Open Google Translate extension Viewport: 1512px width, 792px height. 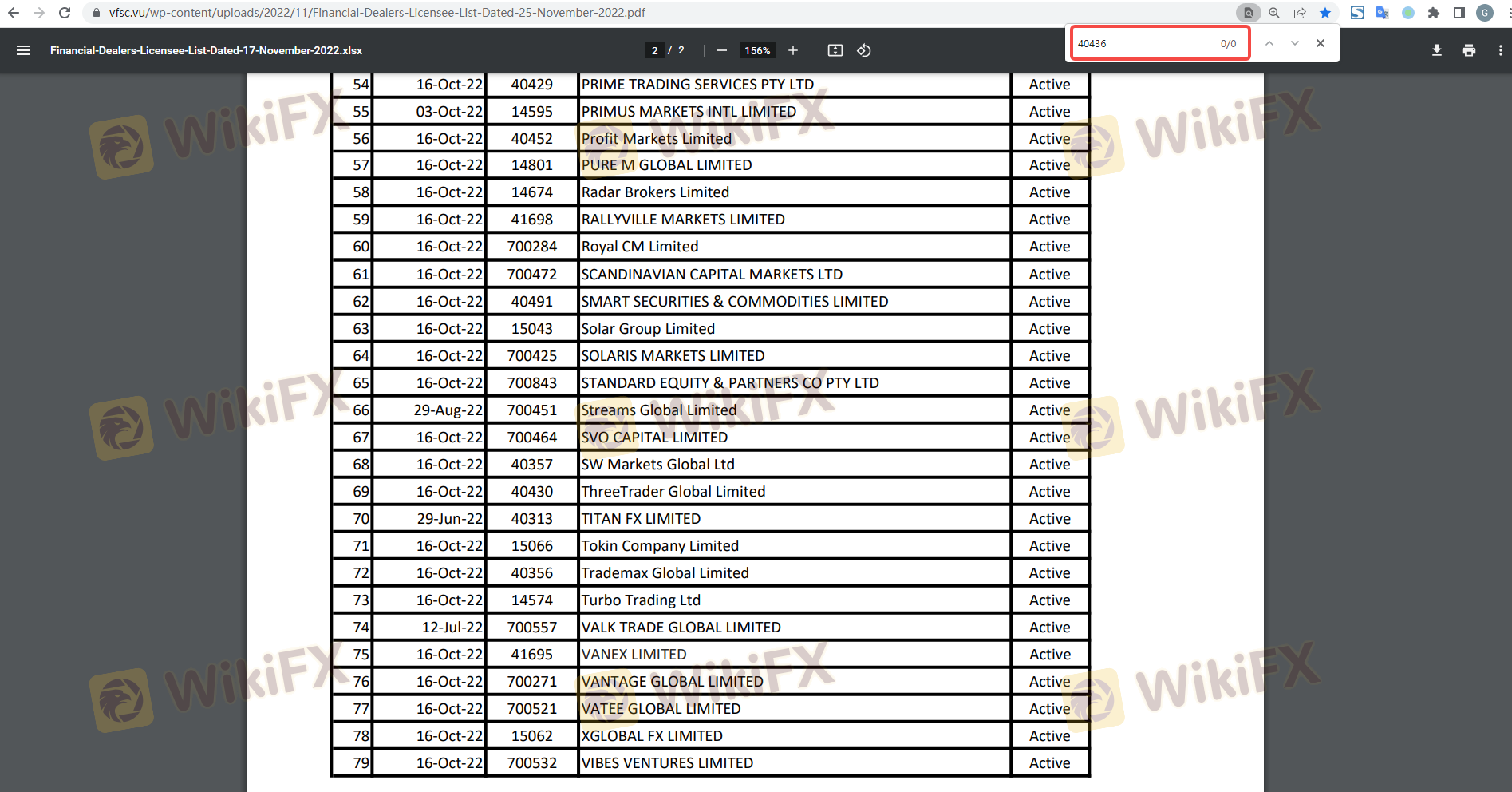point(1382,13)
